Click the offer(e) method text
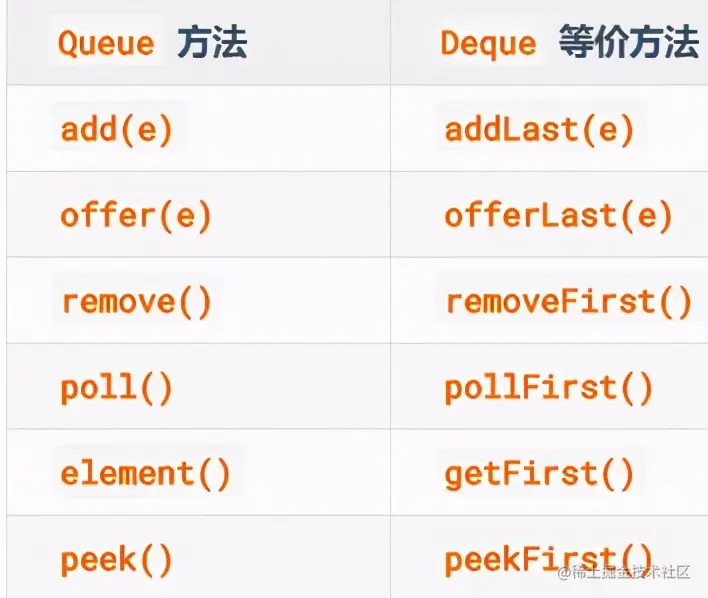The height and width of the screenshot is (598, 708). click(135, 216)
